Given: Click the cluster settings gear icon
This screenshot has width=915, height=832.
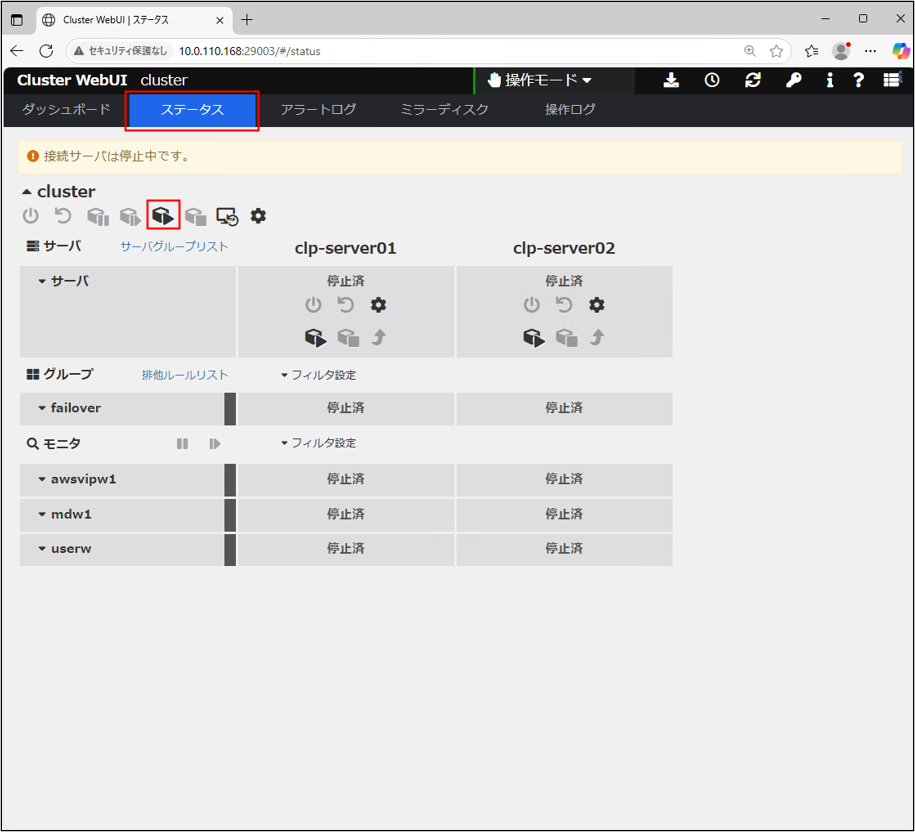Looking at the screenshot, I should point(258,216).
